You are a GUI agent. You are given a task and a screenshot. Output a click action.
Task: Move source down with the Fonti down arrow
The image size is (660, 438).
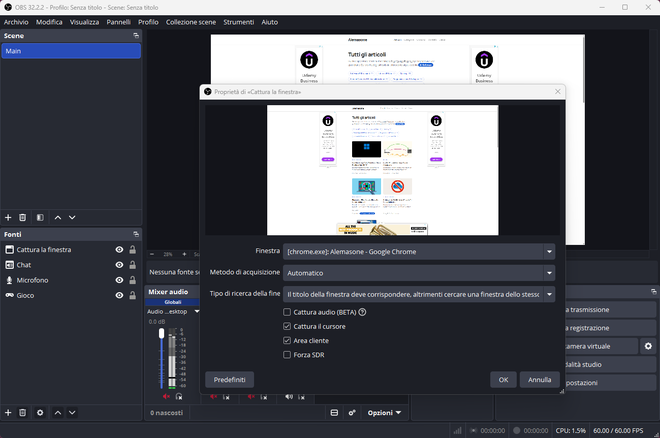click(72, 413)
